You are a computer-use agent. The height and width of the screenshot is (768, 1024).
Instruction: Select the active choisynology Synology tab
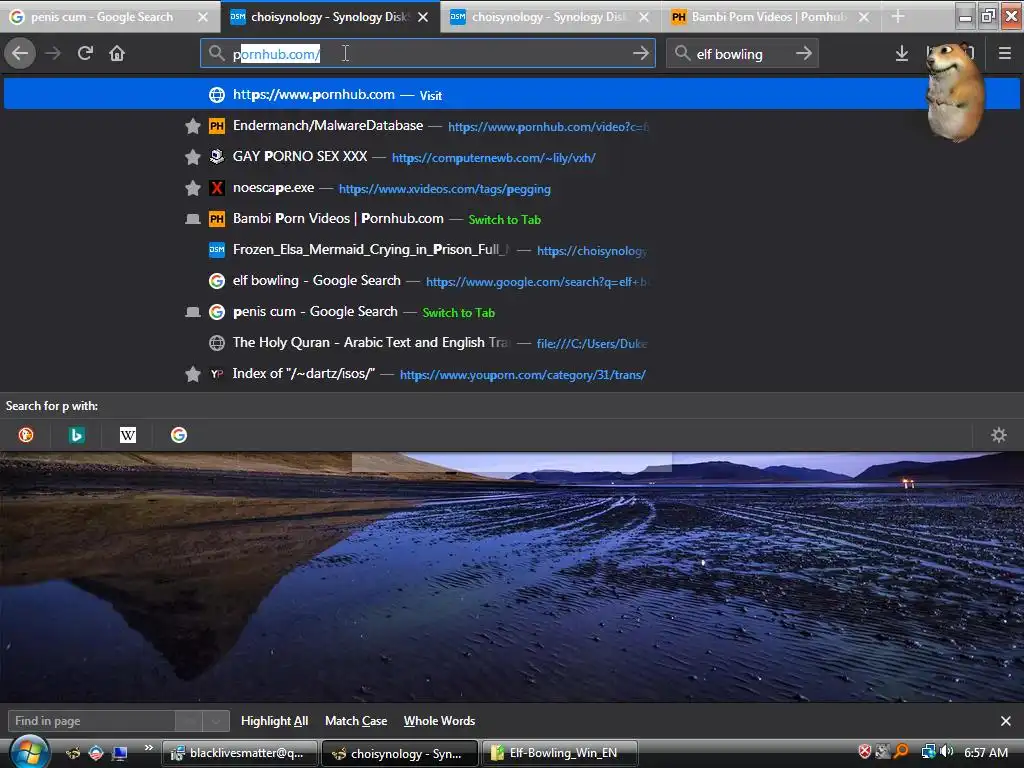[x=328, y=16]
